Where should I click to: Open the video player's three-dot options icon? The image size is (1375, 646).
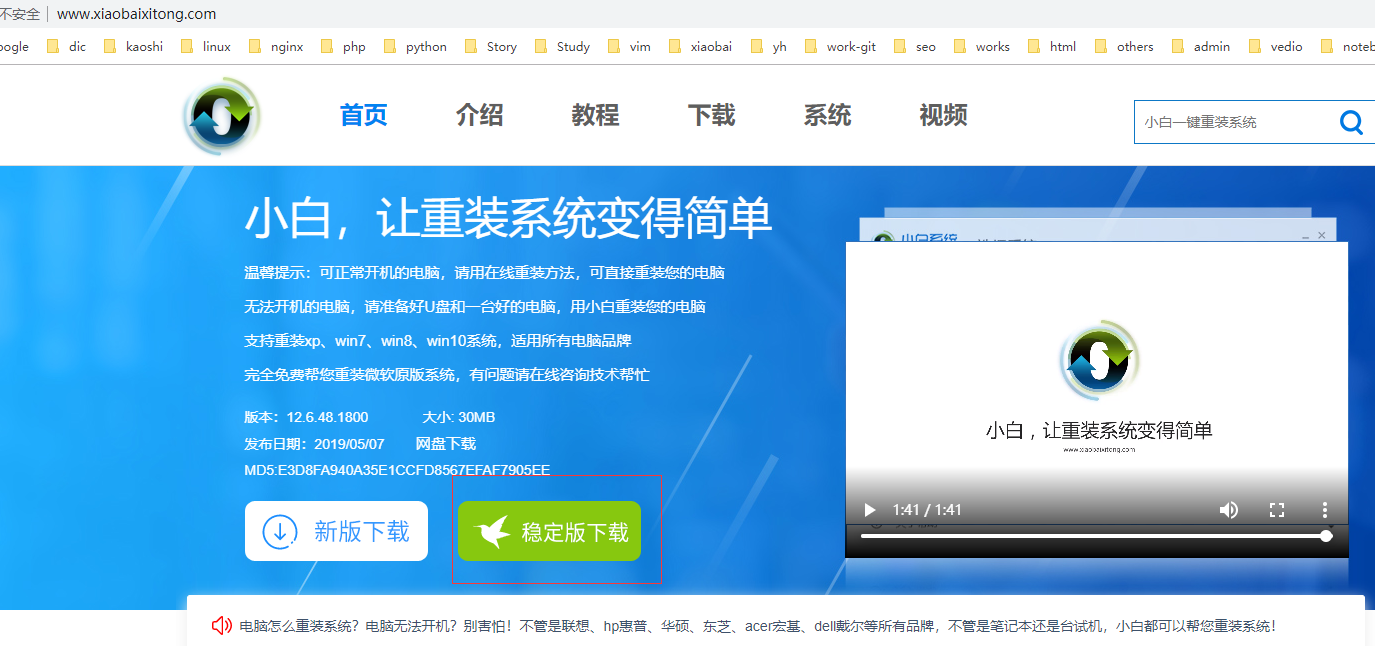tap(1324, 509)
